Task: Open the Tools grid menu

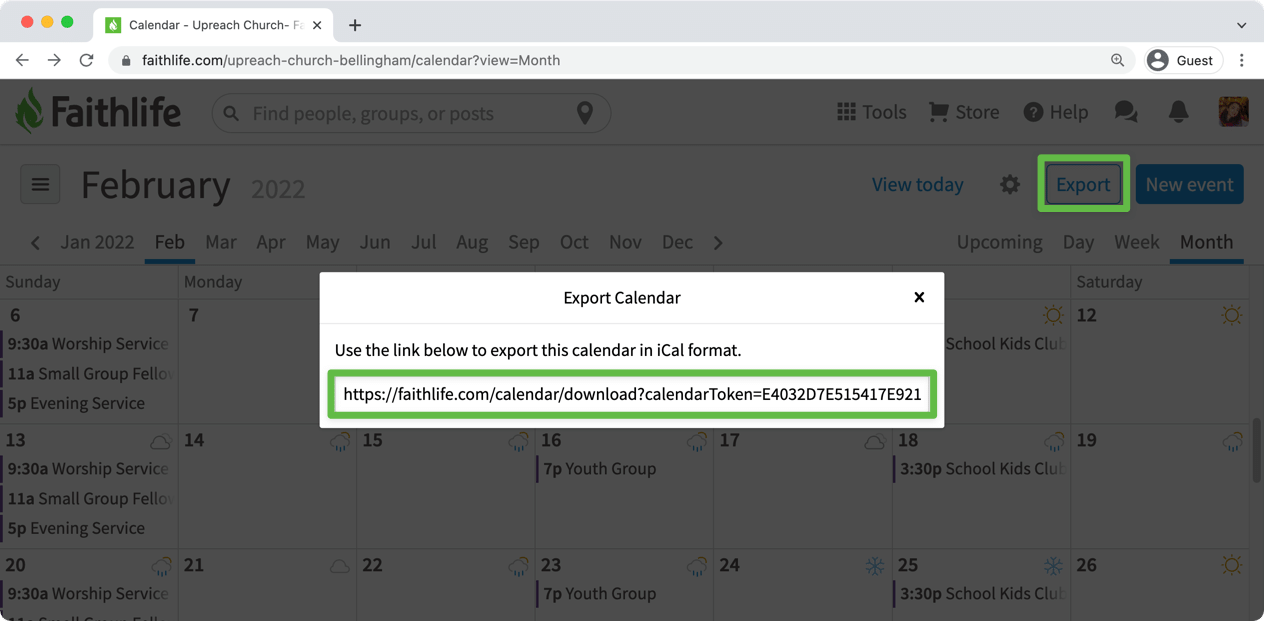Action: pos(871,112)
